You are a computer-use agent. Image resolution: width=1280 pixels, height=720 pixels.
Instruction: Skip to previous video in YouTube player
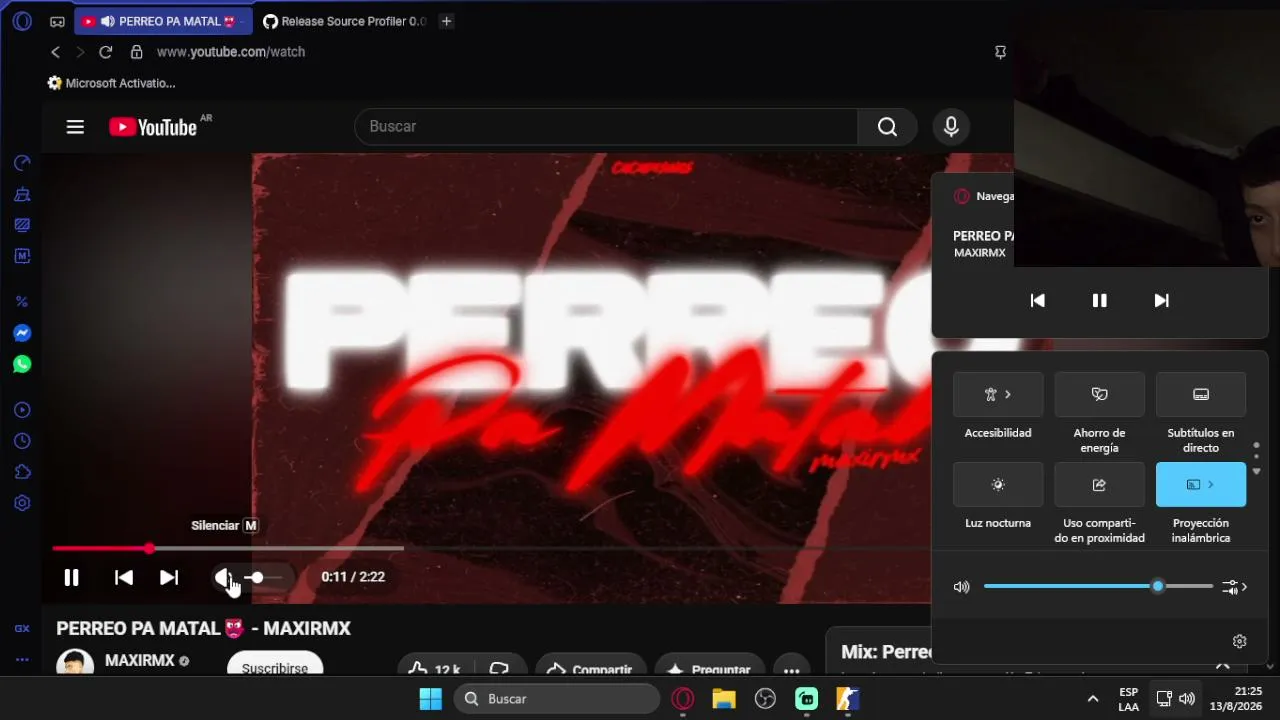pos(124,577)
